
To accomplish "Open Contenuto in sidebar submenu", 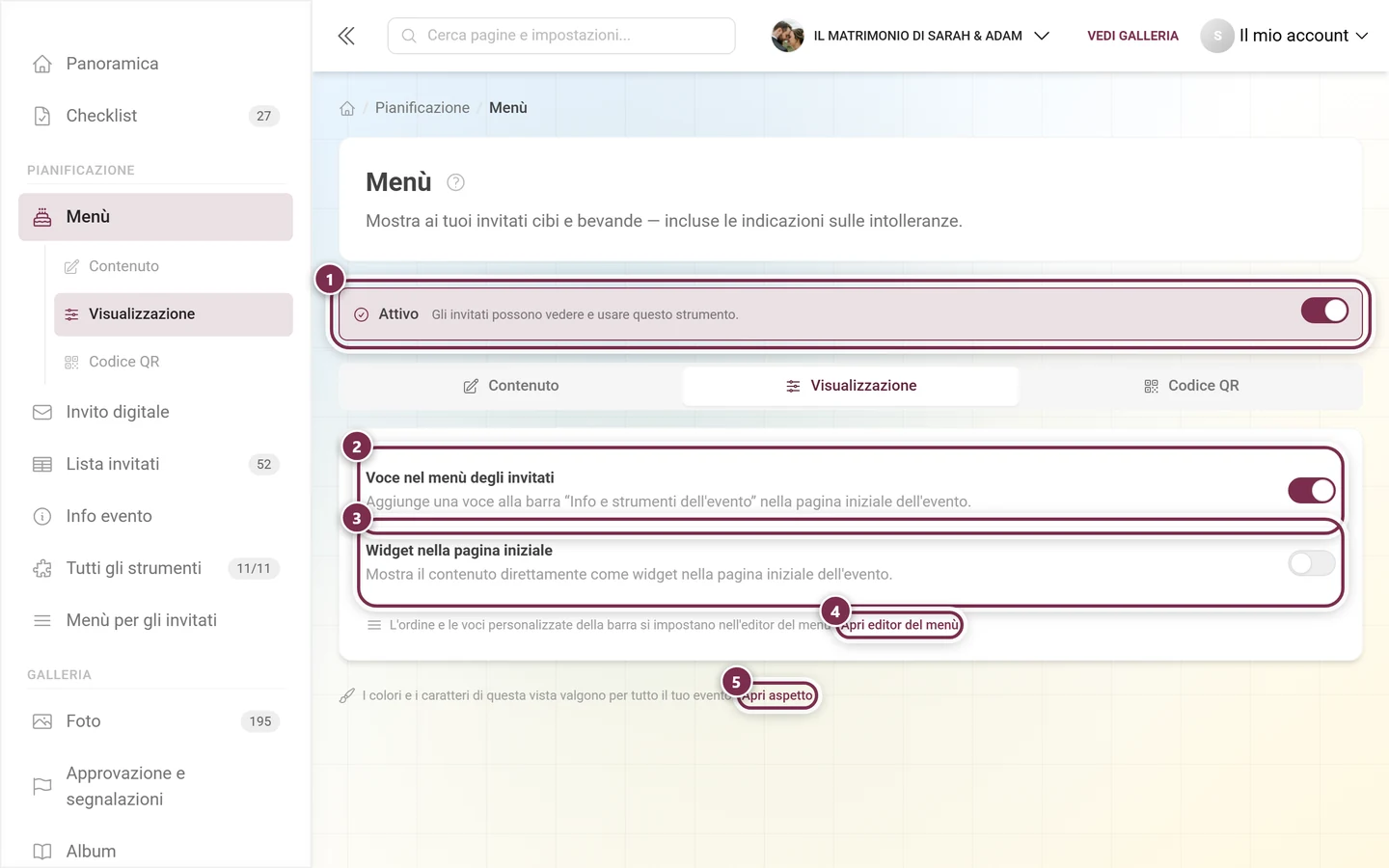I will 174,266.
